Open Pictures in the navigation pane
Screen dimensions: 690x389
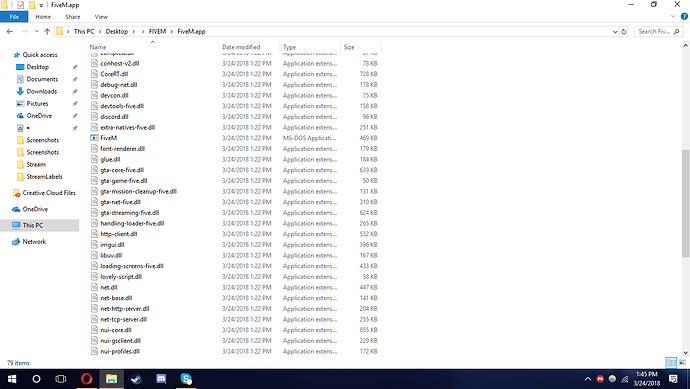[37, 104]
